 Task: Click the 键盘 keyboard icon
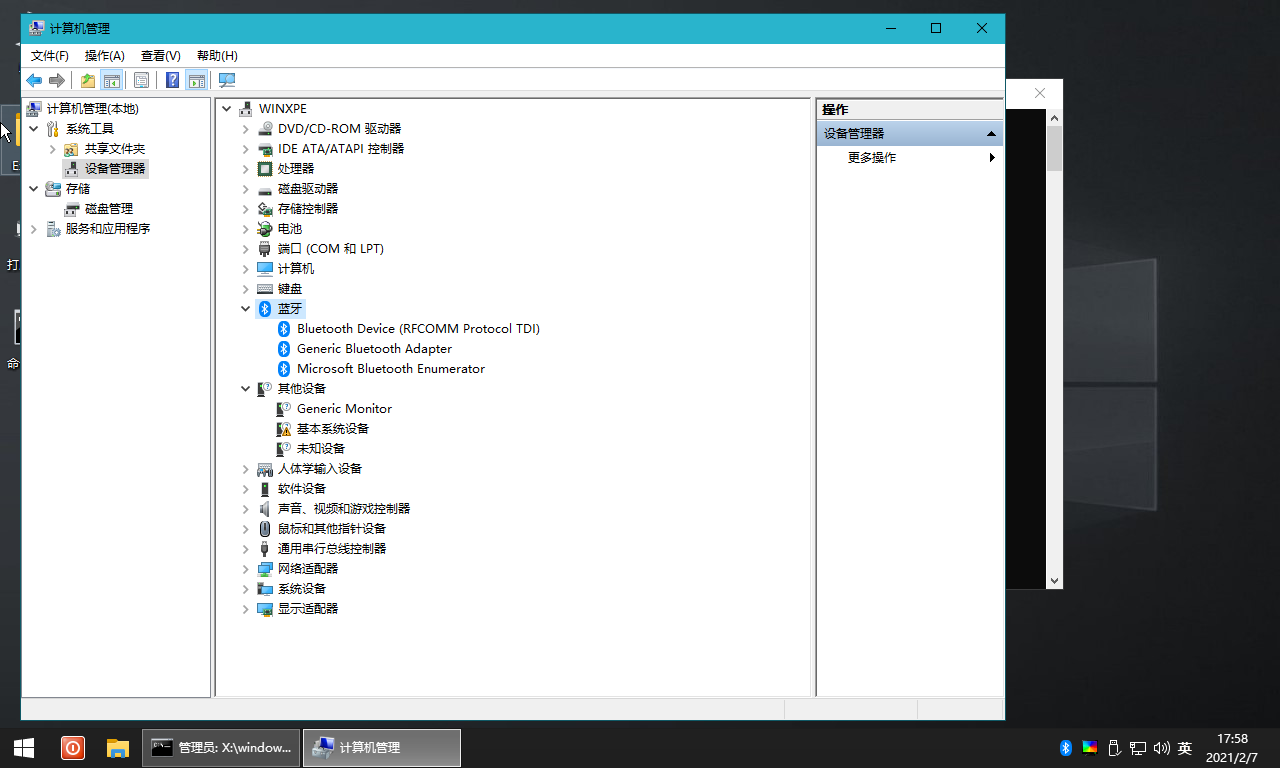coord(264,288)
